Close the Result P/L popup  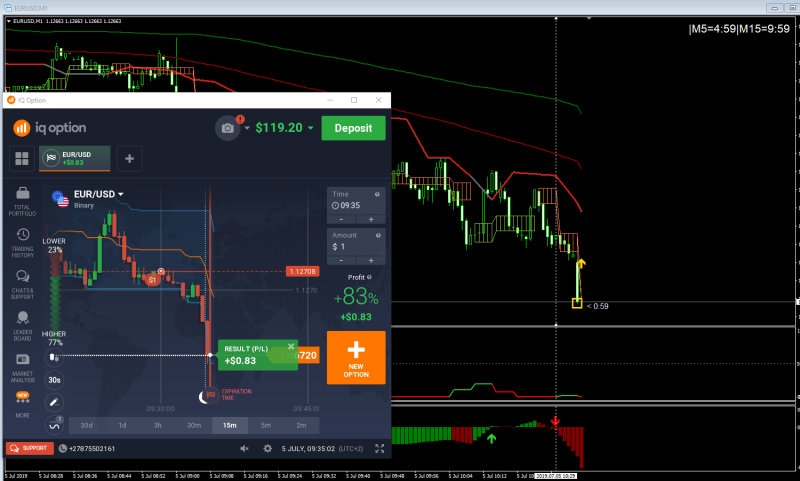pos(291,346)
